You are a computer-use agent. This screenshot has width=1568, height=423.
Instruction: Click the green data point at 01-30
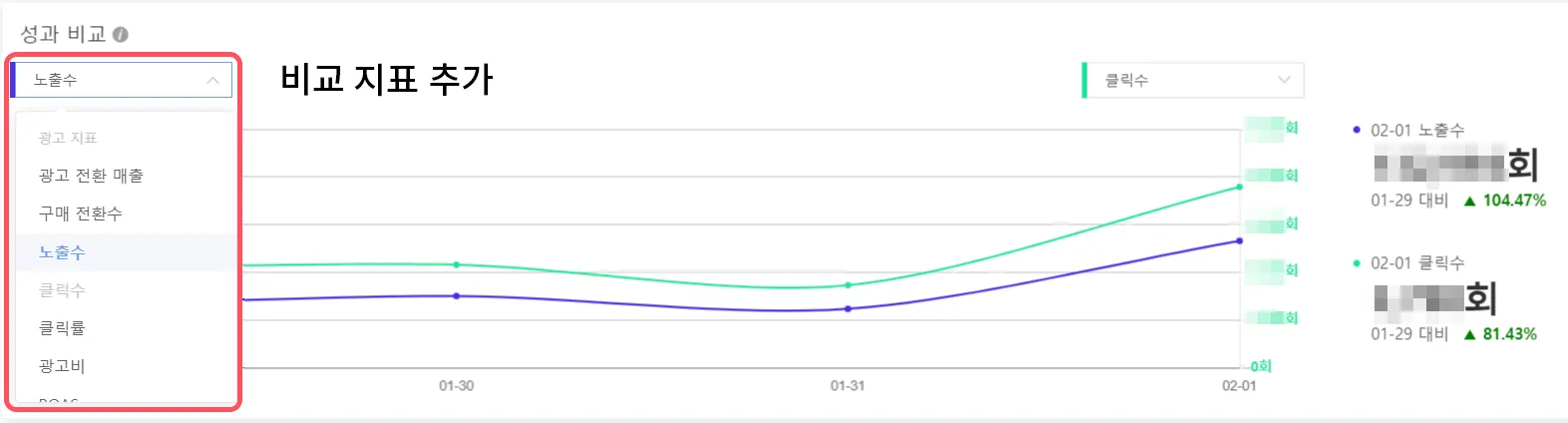pyautogui.click(x=457, y=264)
